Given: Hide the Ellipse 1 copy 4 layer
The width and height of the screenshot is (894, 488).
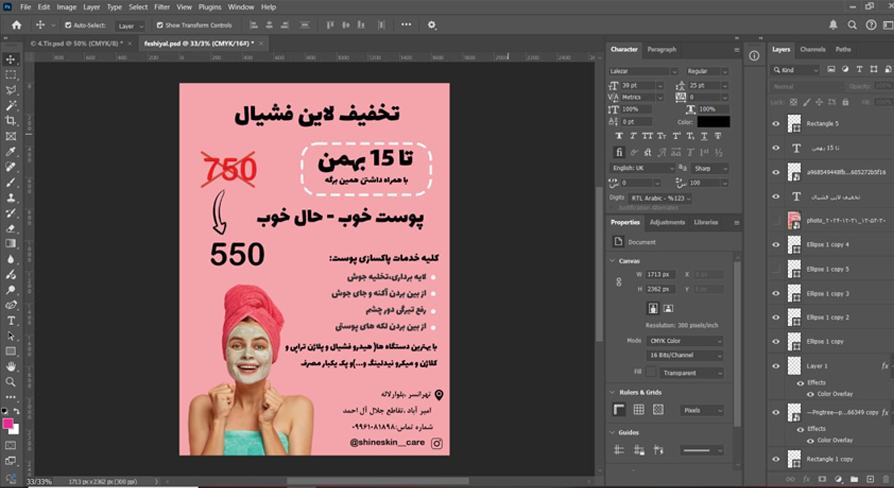Looking at the screenshot, I should point(776,245).
